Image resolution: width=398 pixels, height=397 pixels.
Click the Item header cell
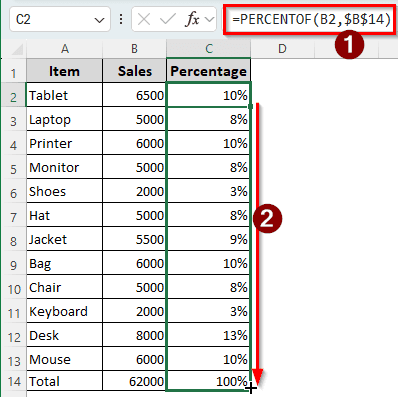pos(64,71)
